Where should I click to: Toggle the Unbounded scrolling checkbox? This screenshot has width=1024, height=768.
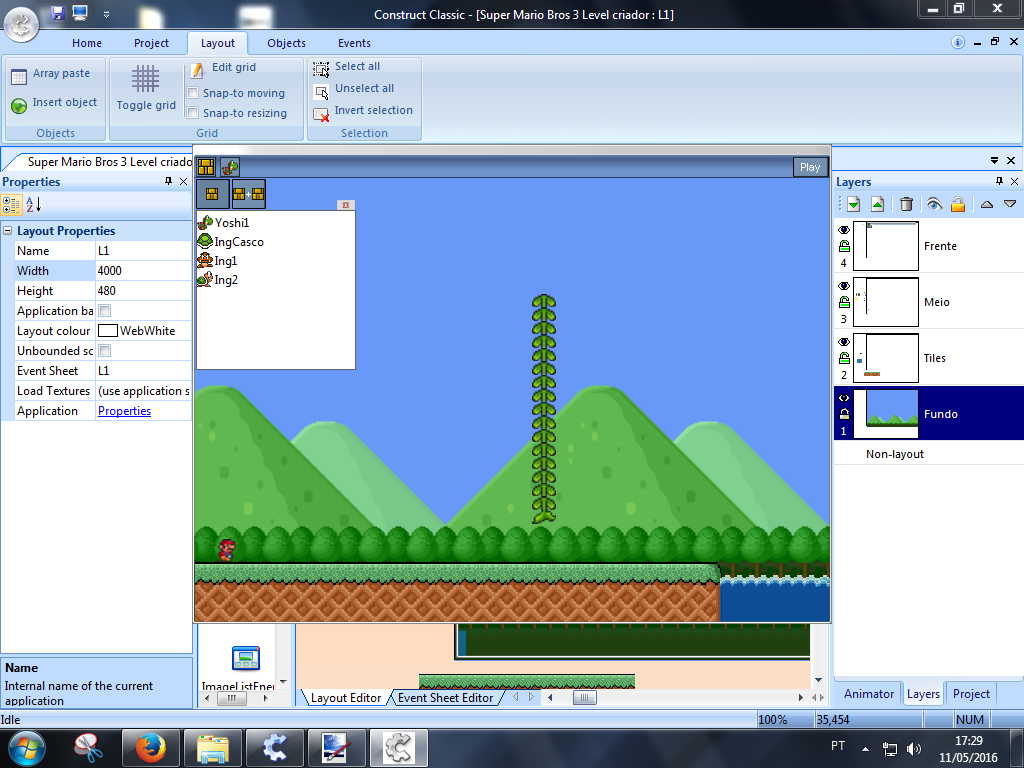[x=104, y=351]
